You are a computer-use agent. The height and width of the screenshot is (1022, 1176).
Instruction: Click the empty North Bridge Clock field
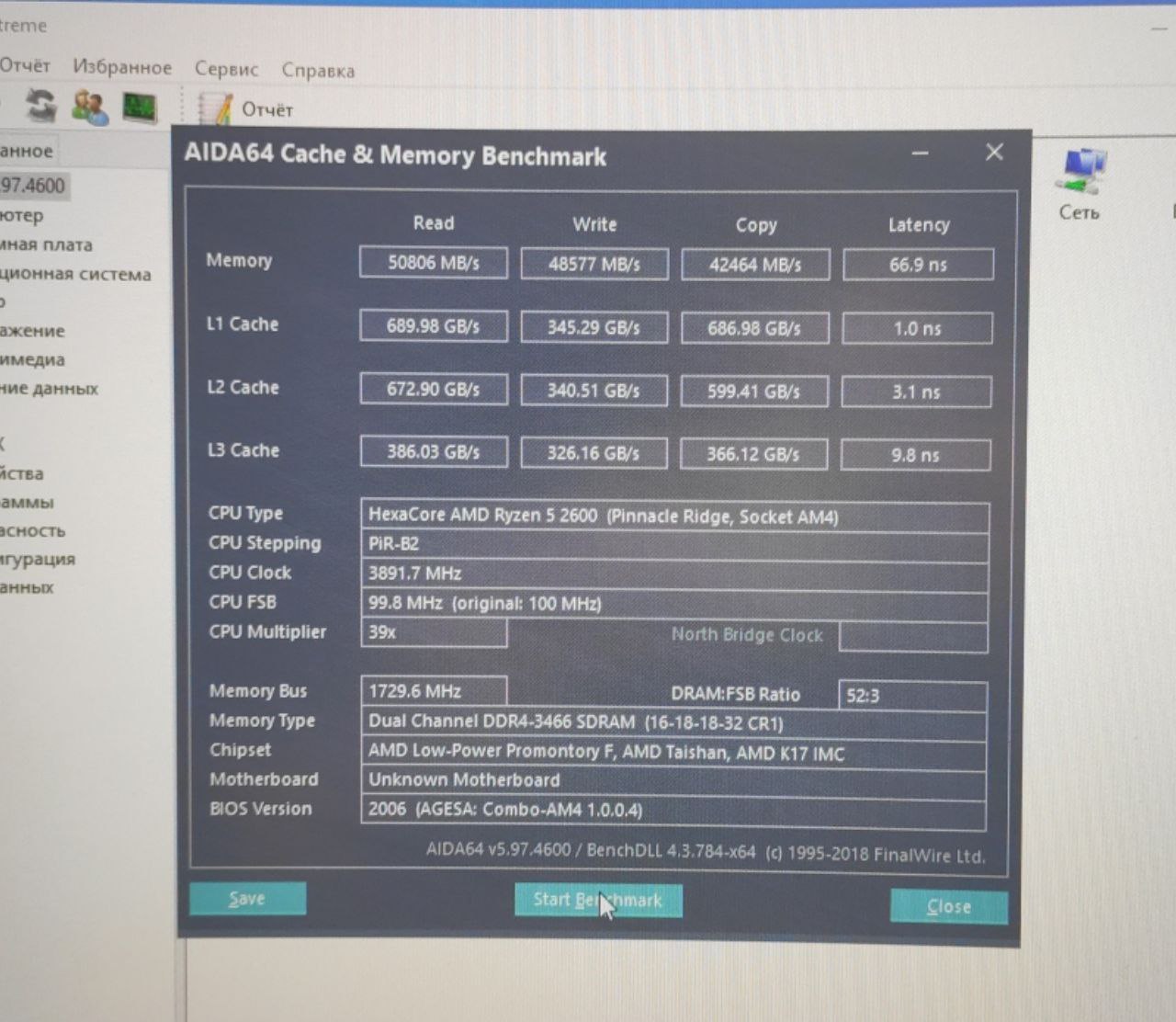pyautogui.click(x=913, y=637)
